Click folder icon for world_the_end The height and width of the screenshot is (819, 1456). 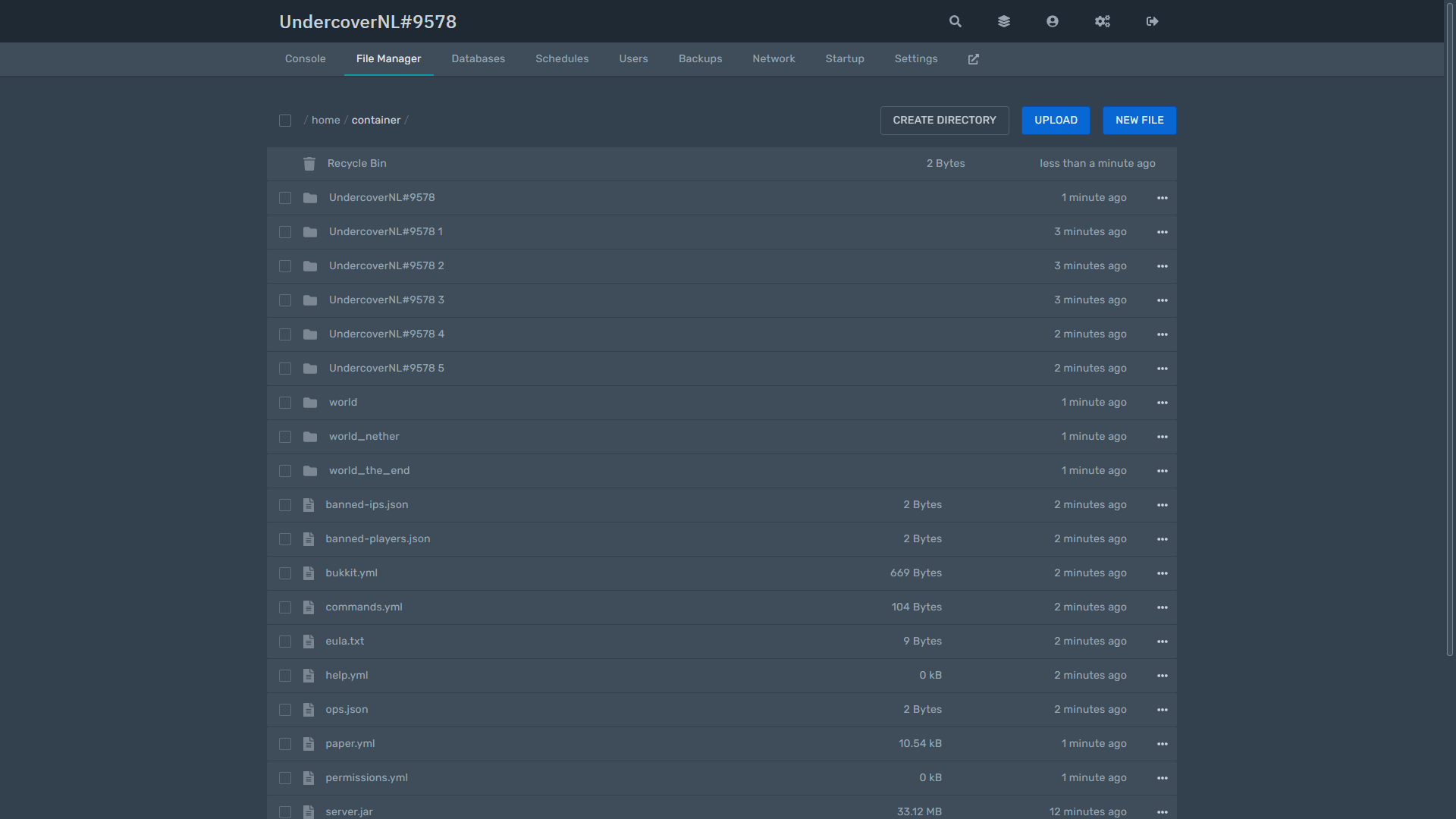coord(310,471)
